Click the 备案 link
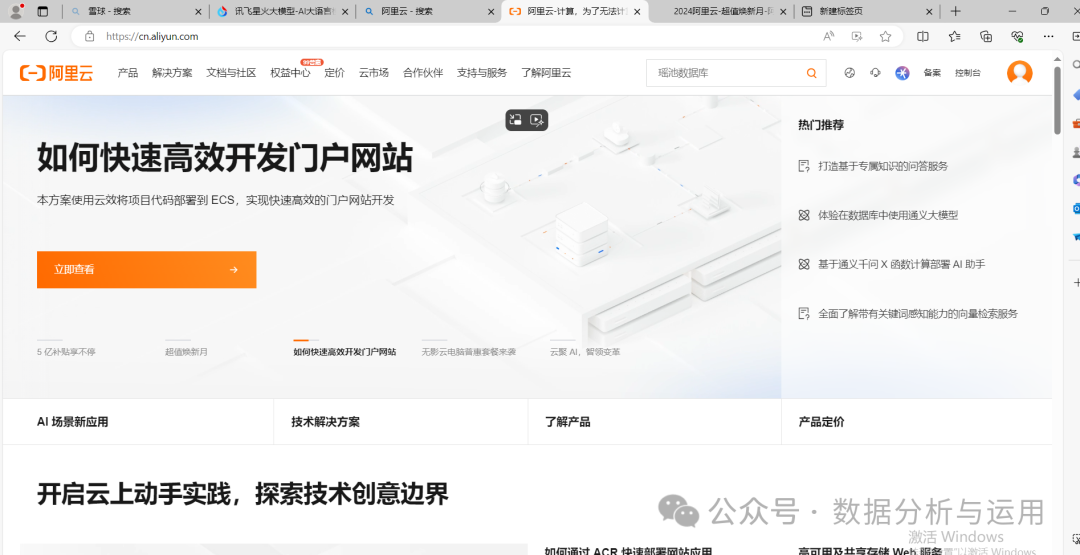This screenshot has width=1080, height=555. [932, 73]
